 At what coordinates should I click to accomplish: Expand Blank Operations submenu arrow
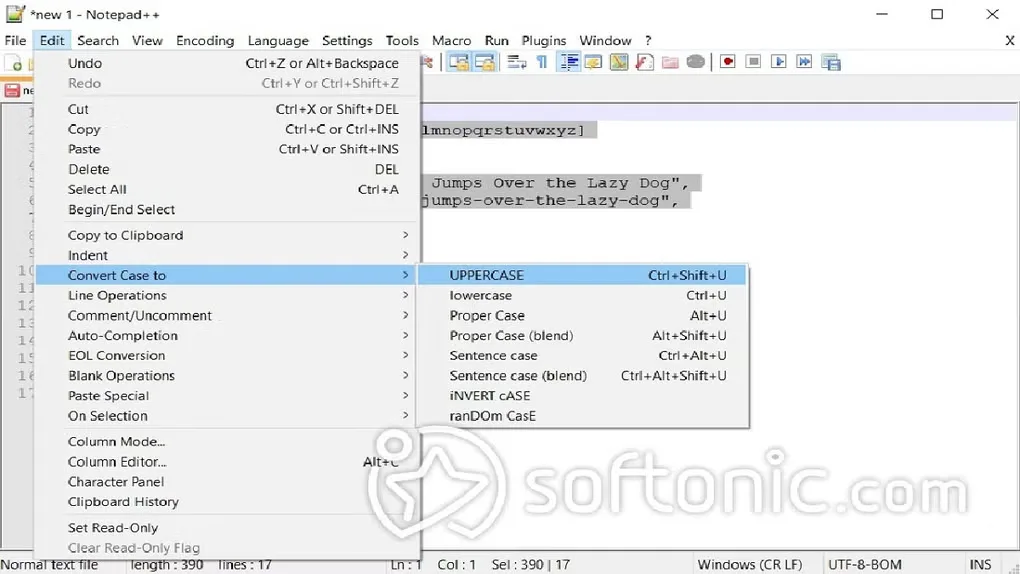coord(405,376)
